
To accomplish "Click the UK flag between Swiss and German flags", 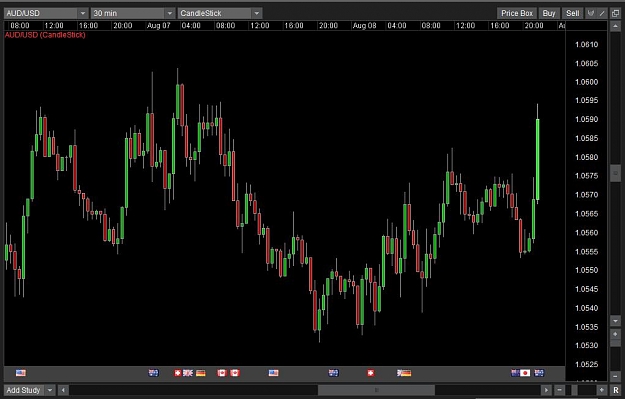I will (188, 373).
